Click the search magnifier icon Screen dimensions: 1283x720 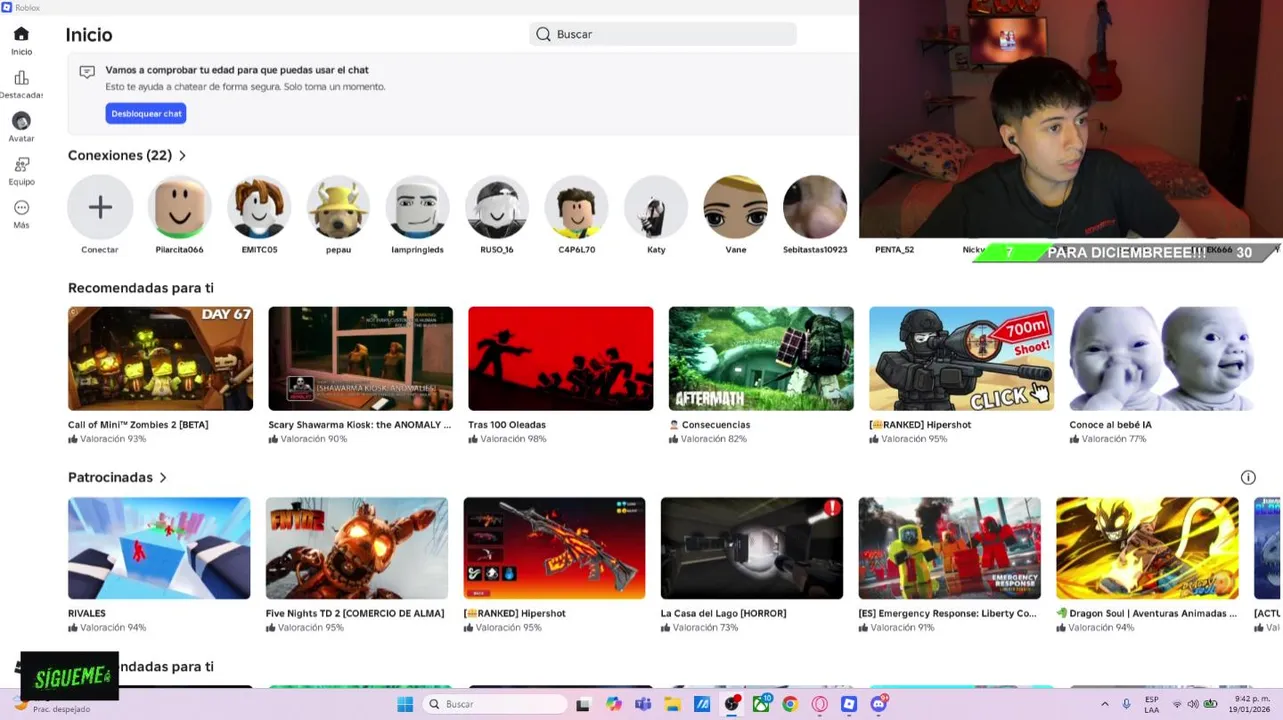pos(543,34)
